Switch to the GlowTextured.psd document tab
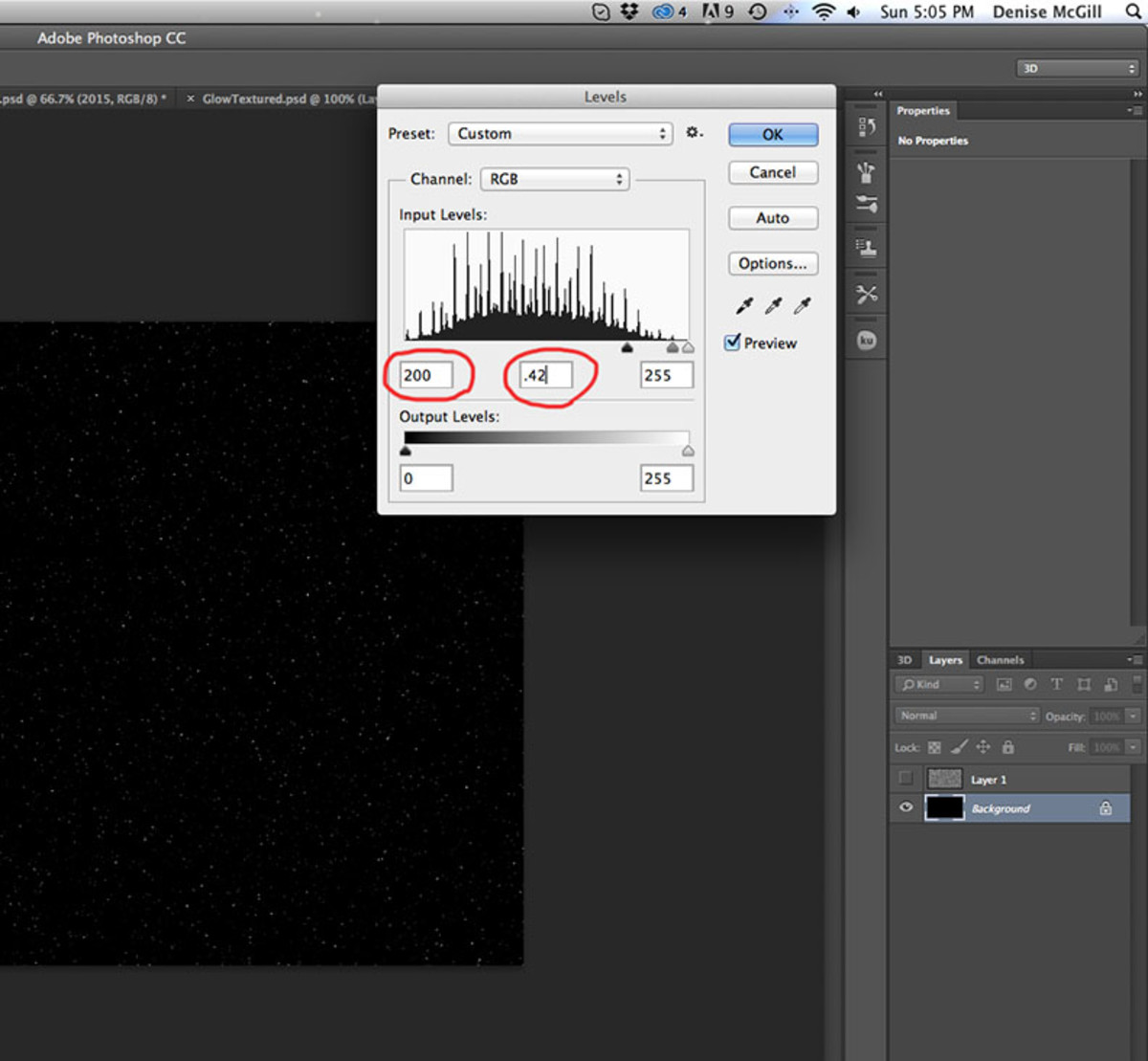The width and height of the screenshot is (1148, 1061). point(277,98)
